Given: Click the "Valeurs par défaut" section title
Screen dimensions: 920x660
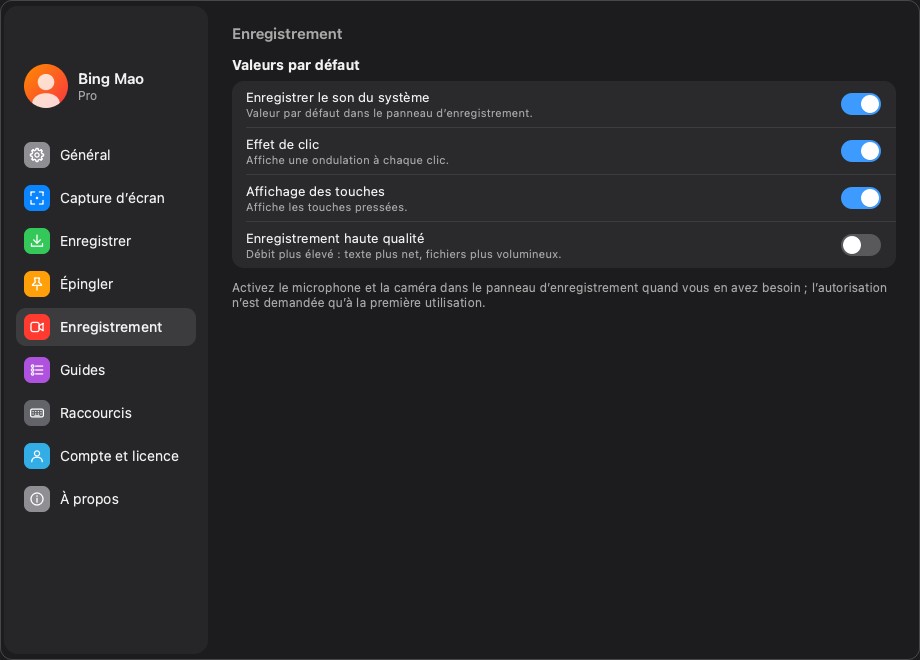Looking at the screenshot, I should (296, 65).
